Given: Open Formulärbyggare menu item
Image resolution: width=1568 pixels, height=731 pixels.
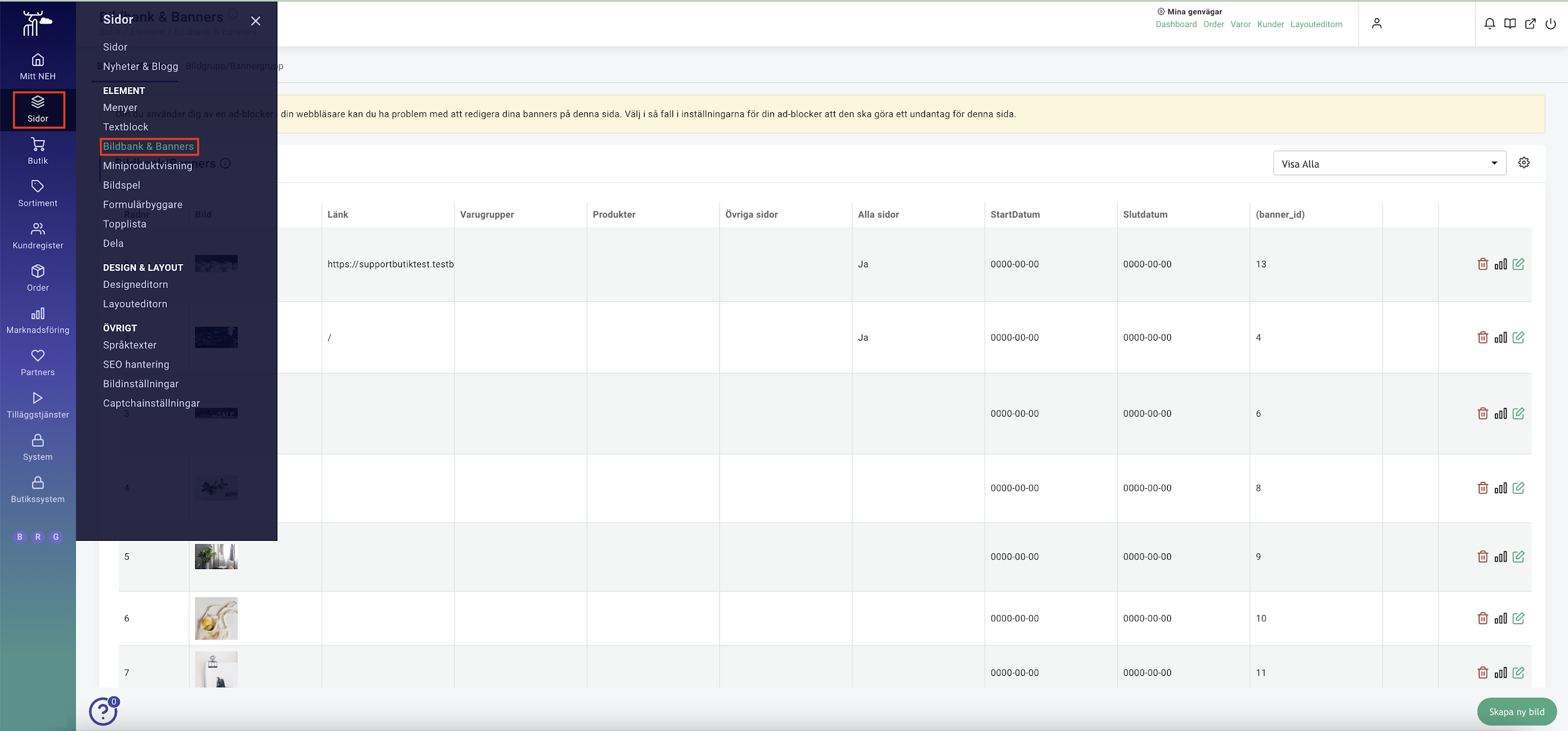Looking at the screenshot, I should pos(143,205).
